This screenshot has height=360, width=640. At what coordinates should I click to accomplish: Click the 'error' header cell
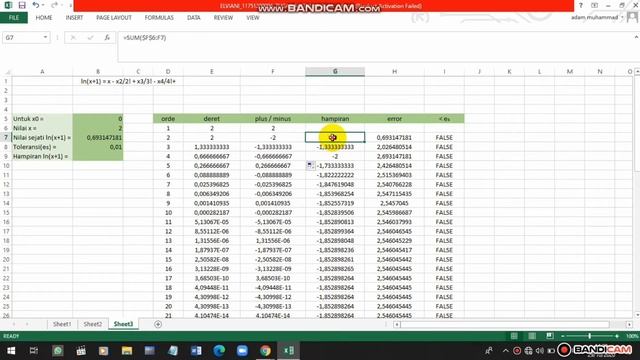pyautogui.click(x=394, y=119)
